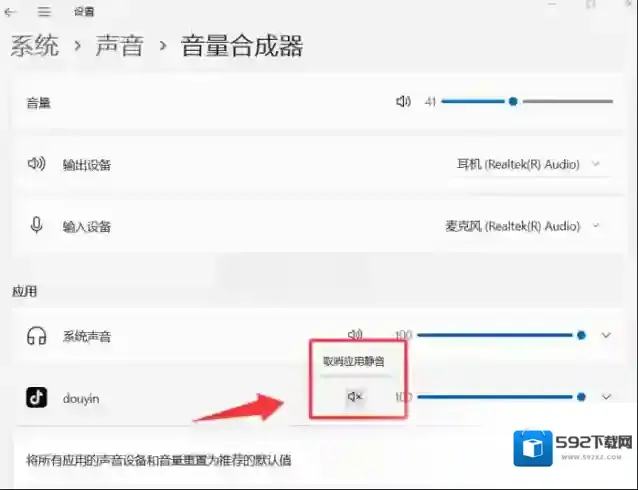Click the master volume slider handle
Viewport: 638px width, 490px height.
(x=512, y=101)
